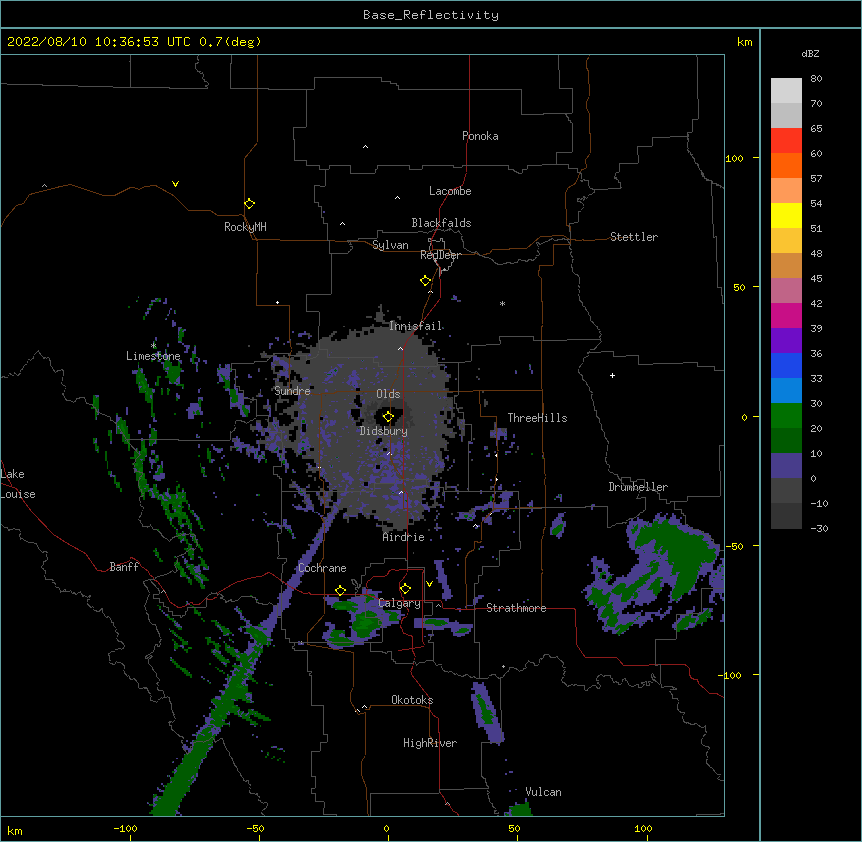Pick the red 65-60 dBZ legend swatch

tap(786, 141)
